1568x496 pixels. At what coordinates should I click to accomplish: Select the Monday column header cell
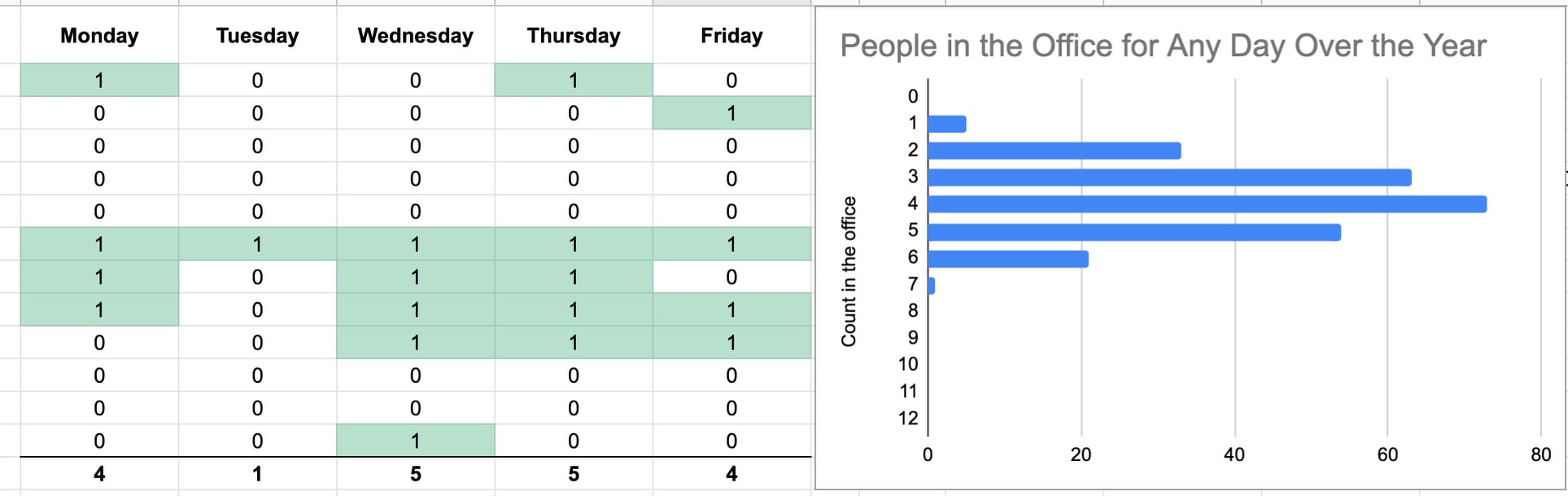click(99, 35)
